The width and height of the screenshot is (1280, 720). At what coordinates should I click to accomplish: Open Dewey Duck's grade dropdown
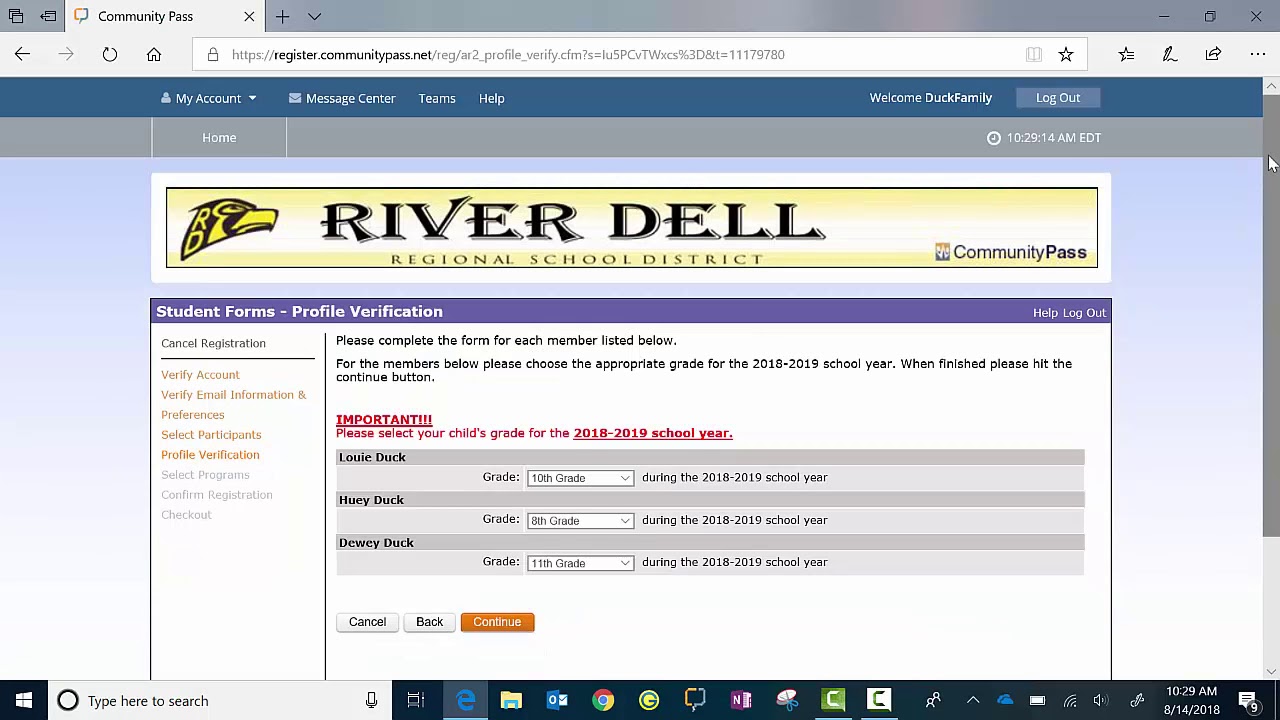pos(580,563)
